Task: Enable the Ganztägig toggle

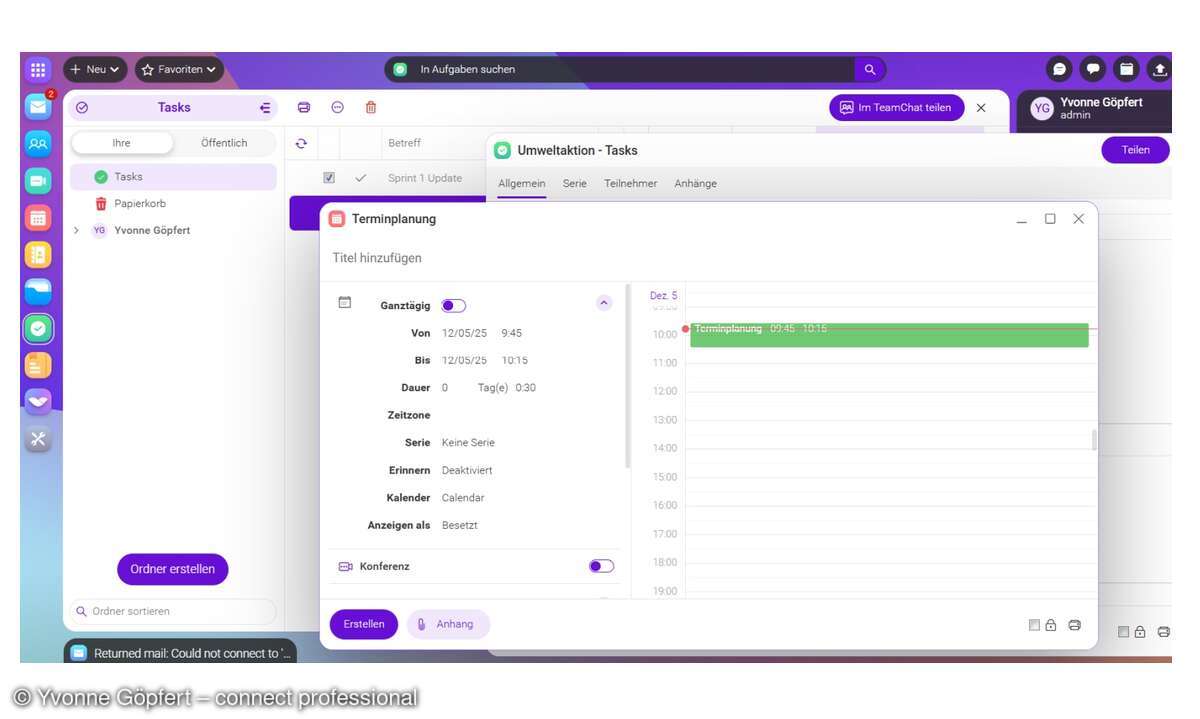Action: click(453, 306)
